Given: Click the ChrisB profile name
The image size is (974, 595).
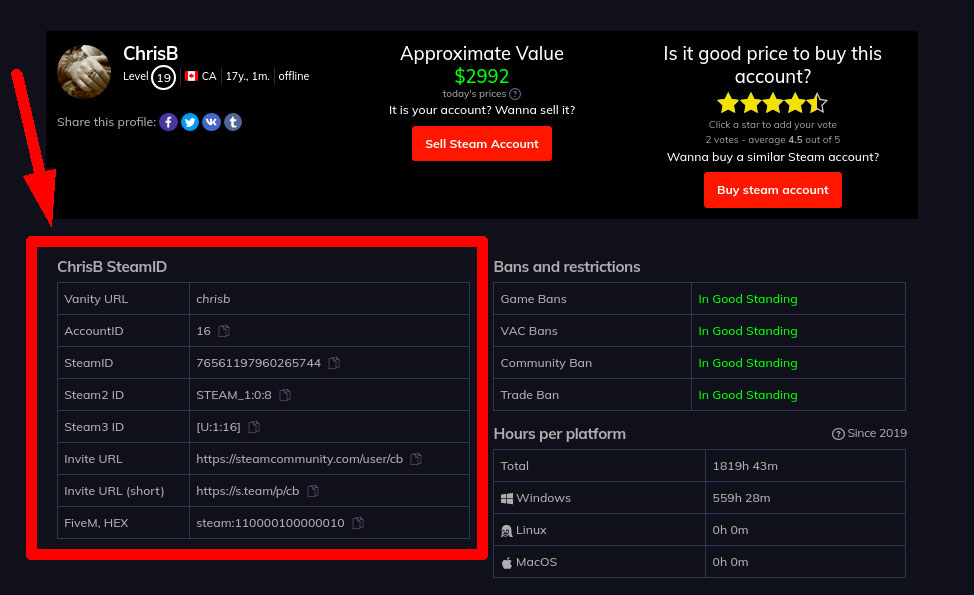Looking at the screenshot, I should point(150,53).
